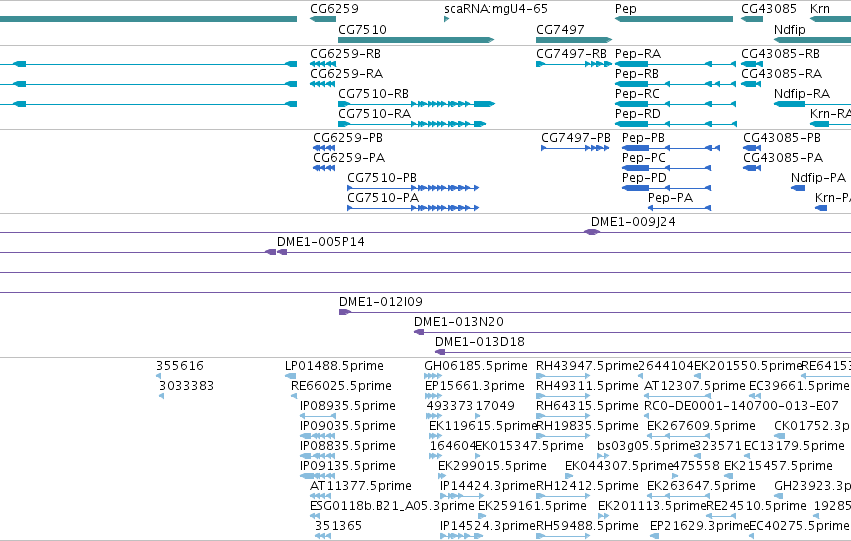Select the first DME1-005P14 clone end marker
The image size is (851, 541).
(x=270, y=252)
